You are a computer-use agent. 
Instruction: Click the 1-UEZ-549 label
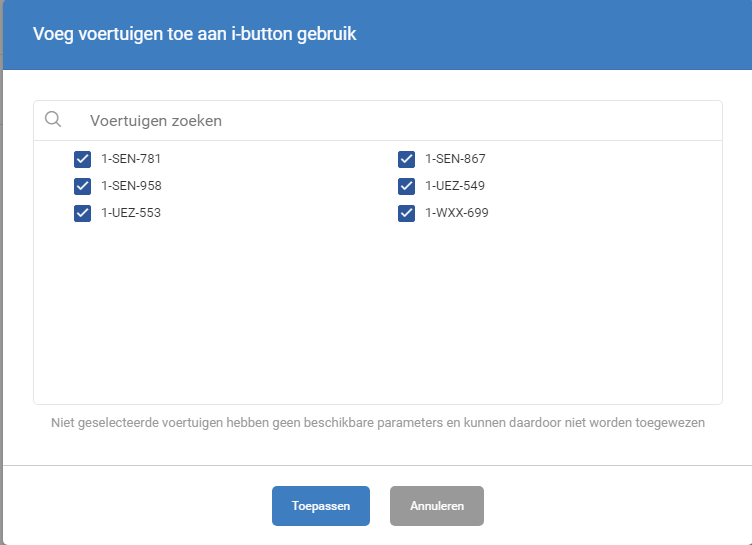pyautogui.click(x=455, y=186)
